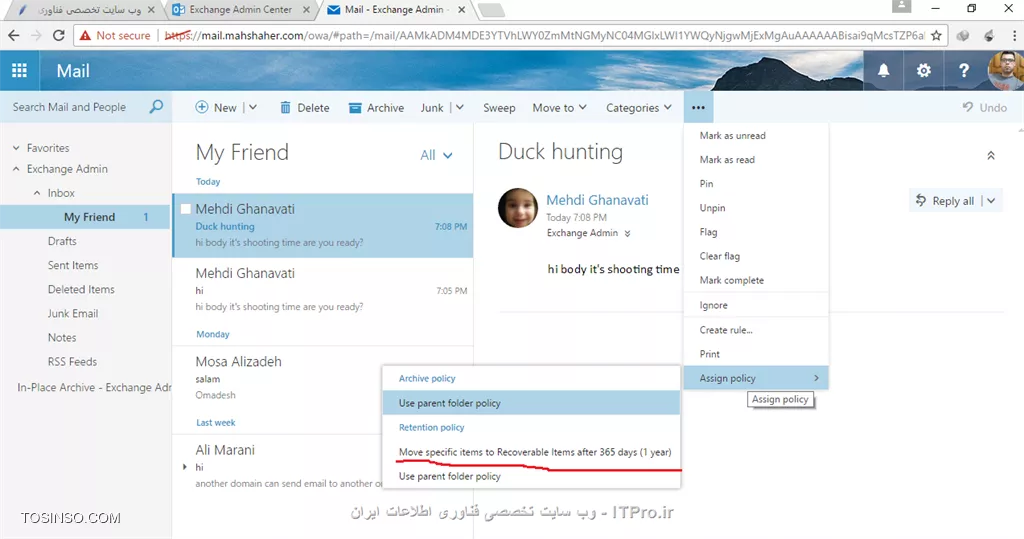Click the Delete trash icon
Screen dimensions: 1024x539
(x=285, y=108)
